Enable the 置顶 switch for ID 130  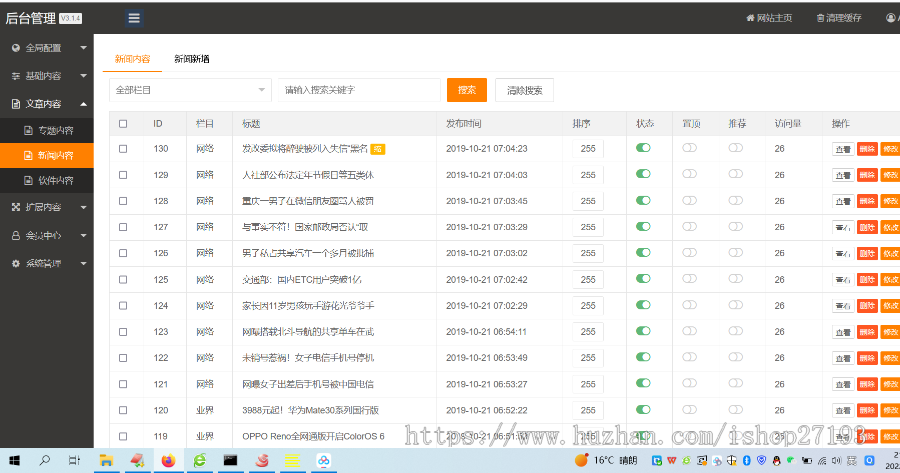pos(689,148)
